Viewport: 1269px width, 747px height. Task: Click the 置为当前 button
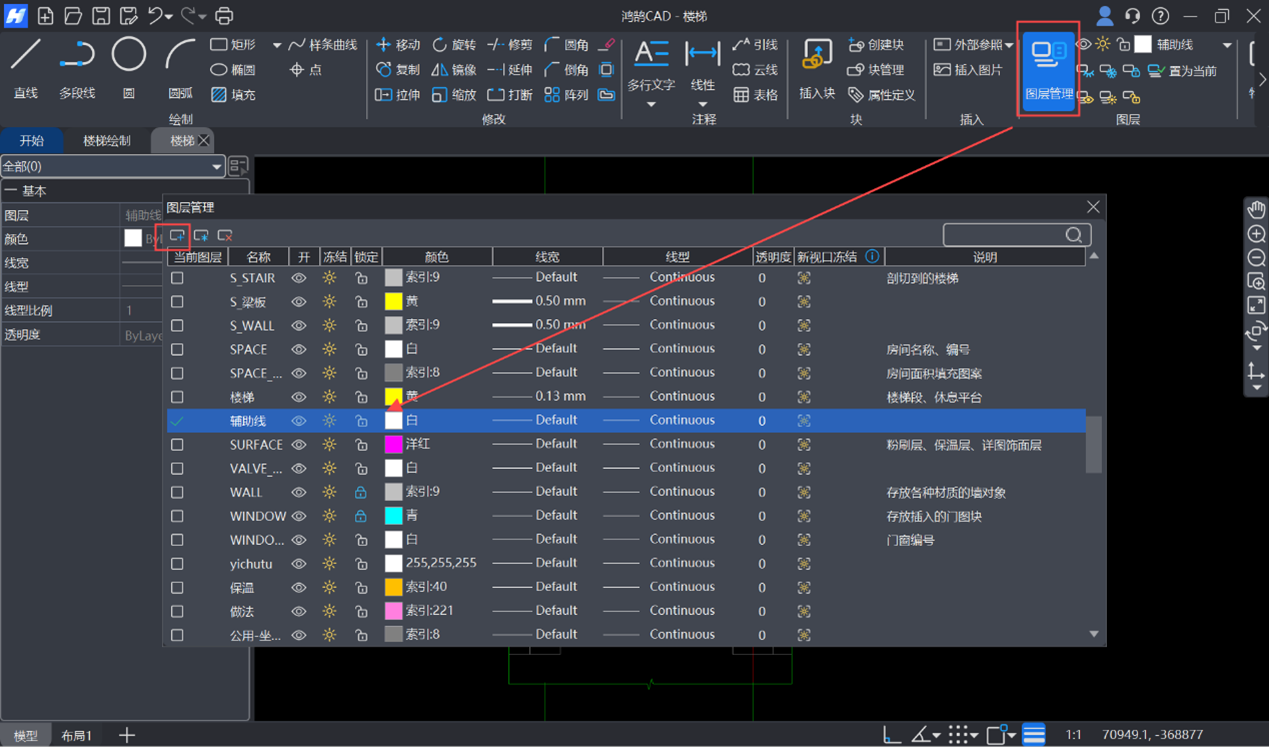coord(1184,71)
